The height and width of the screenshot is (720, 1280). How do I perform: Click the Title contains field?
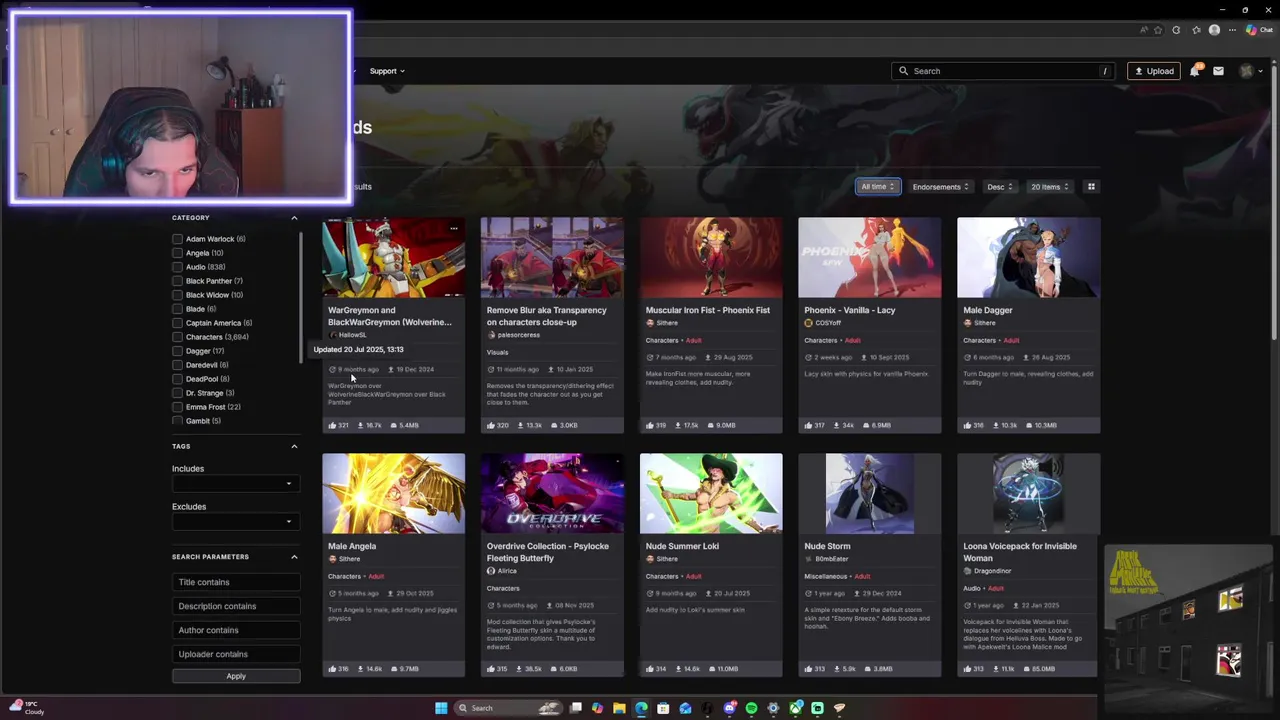236,582
